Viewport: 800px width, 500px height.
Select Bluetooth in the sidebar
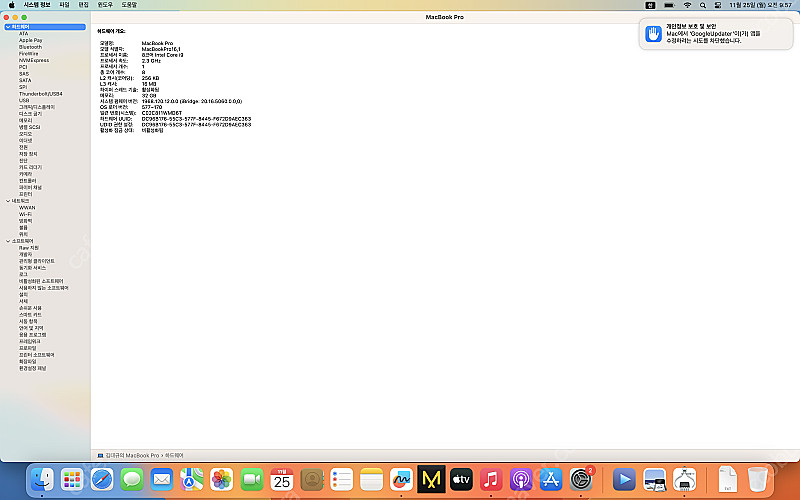coord(31,47)
